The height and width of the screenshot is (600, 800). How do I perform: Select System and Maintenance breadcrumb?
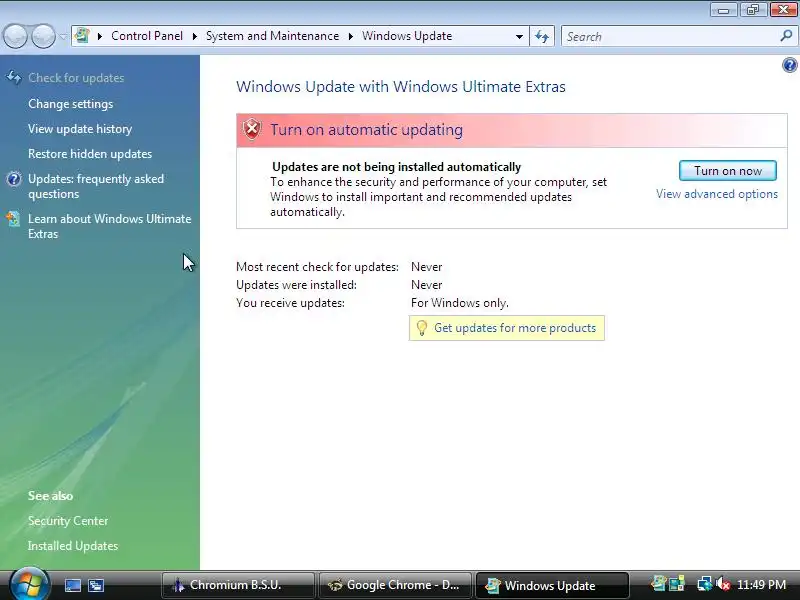(272, 36)
